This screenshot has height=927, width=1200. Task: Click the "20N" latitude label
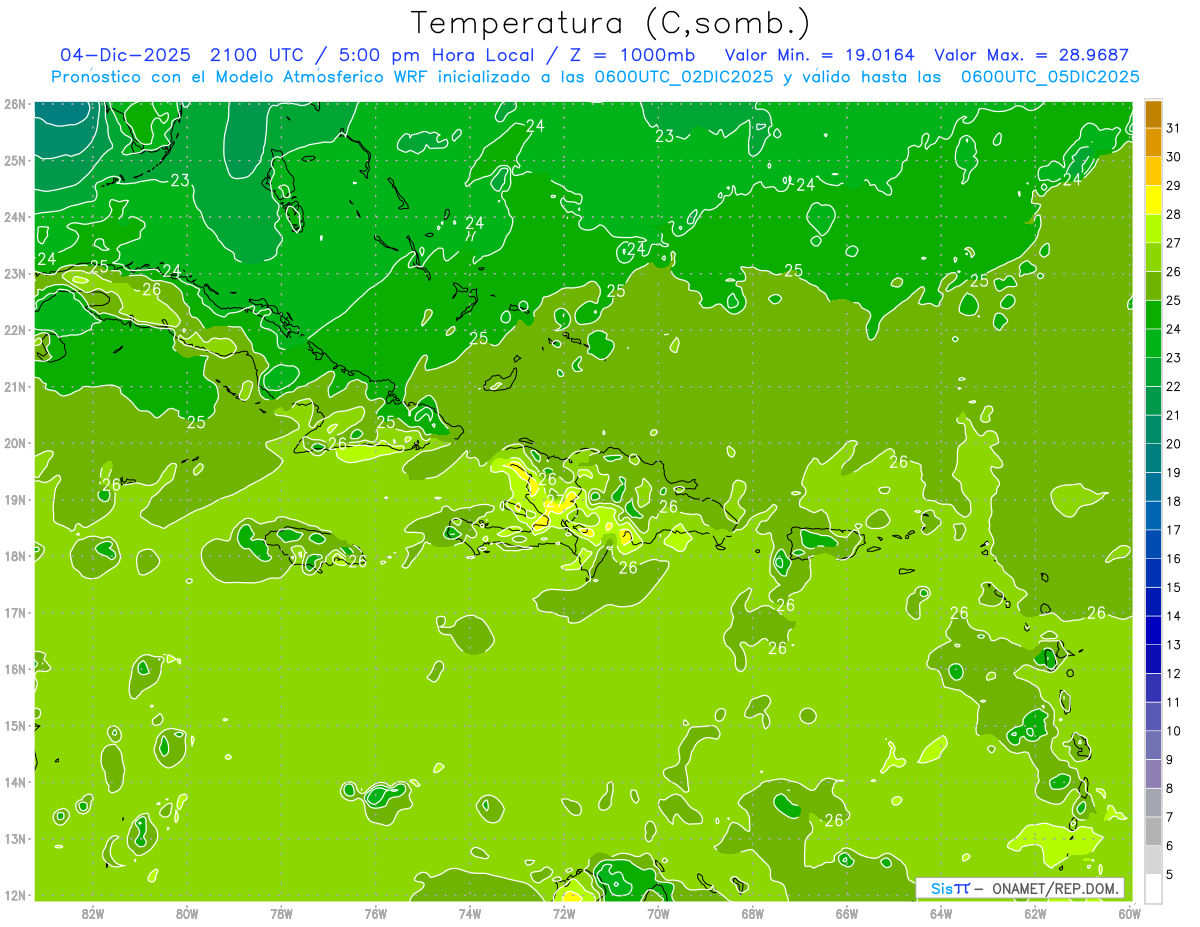tap(15, 443)
